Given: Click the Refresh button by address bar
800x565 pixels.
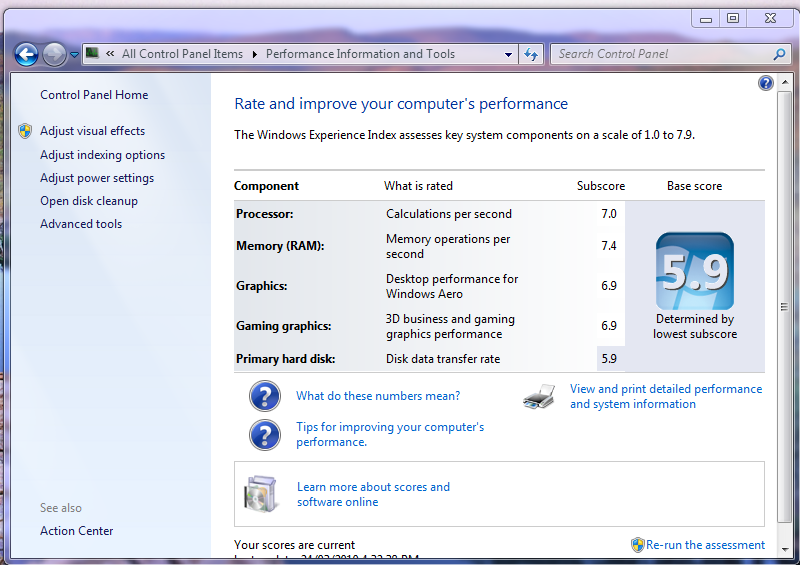Looking at the screenshot, I should click(x=531, y=54).
